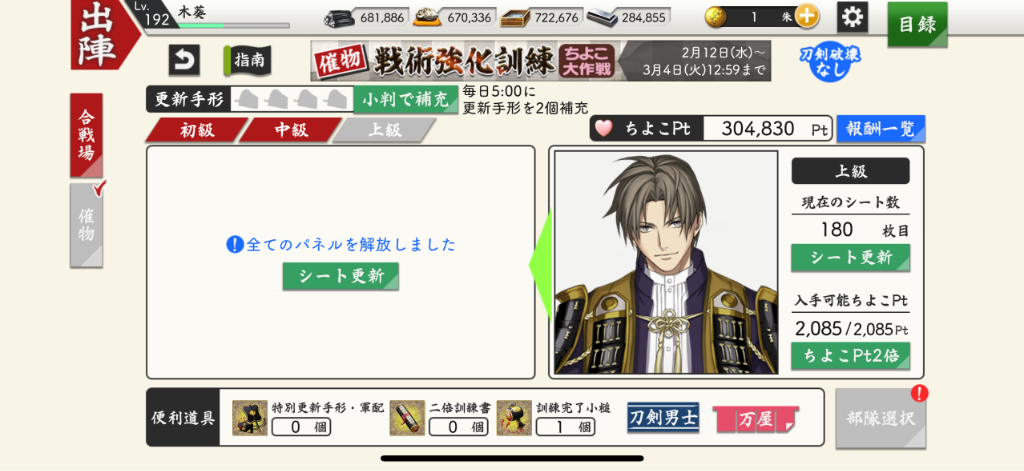
Task: Open the 合戦場 side tab
Action: pyautogui.click(x=86, y=135)
